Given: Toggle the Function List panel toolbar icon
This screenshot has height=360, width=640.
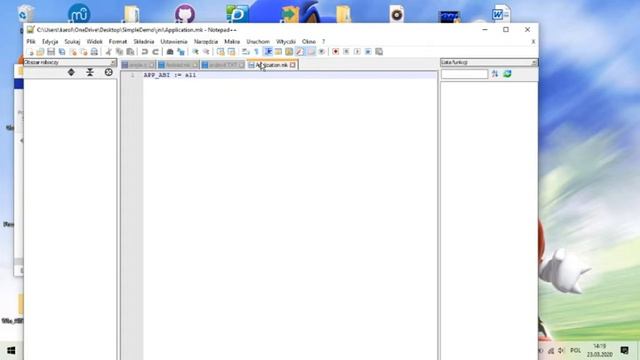Looking at the screenshot, I should (300, 52).
